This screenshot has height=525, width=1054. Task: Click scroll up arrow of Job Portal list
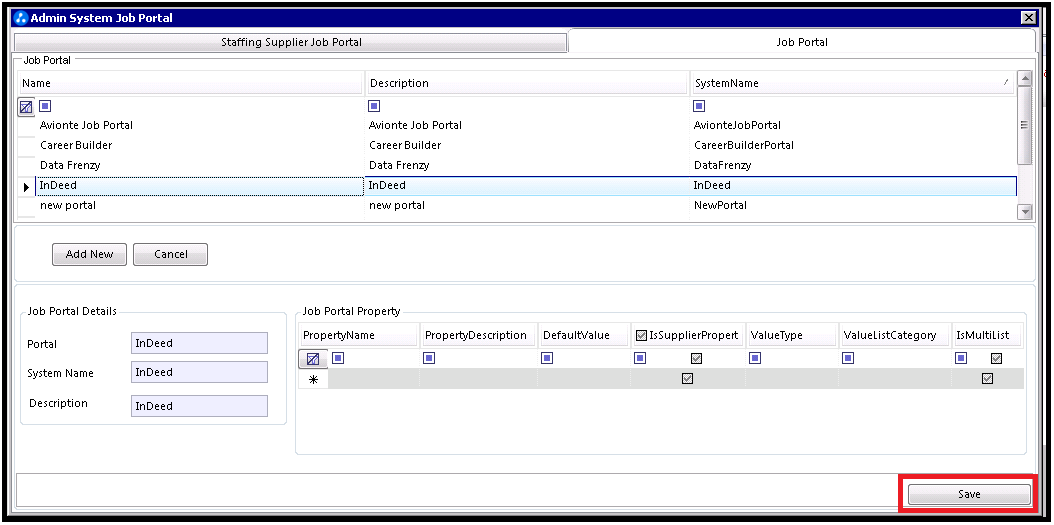(1024, 79)
